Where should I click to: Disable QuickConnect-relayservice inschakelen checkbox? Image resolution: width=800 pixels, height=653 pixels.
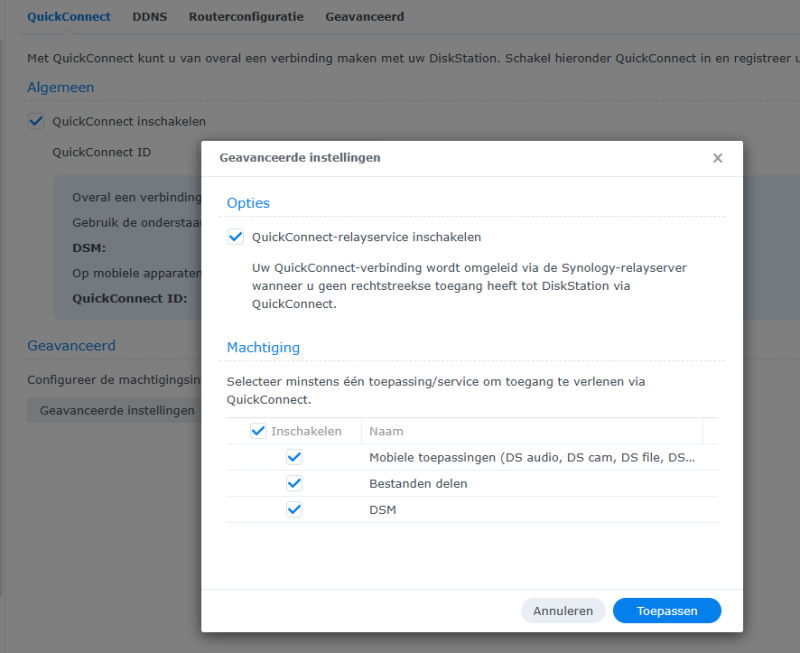coord(236,237)
